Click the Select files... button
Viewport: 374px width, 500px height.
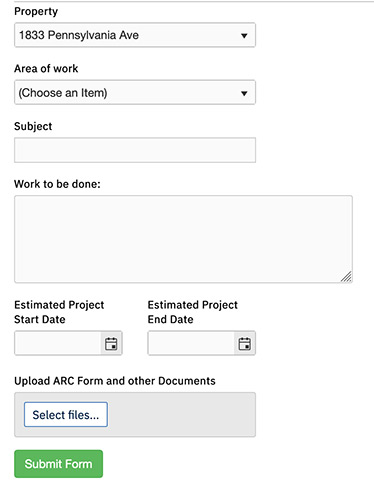tap(66, 414)
